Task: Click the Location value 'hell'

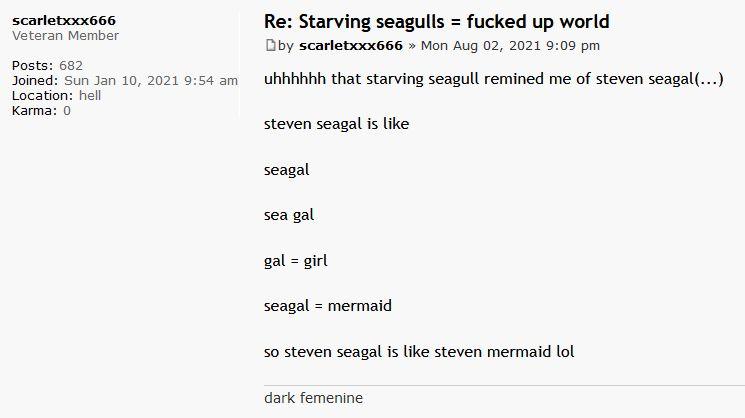Action: coord(90,95)
